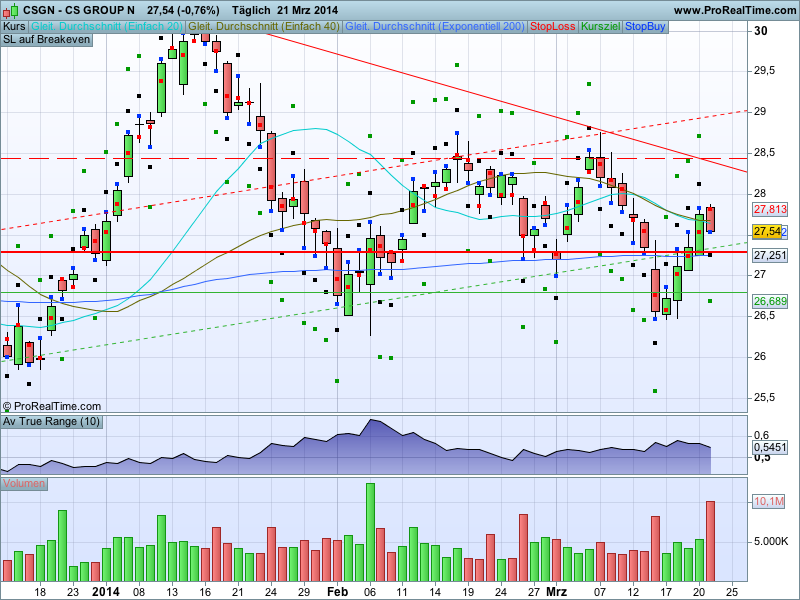Click the candlestick chart icon beside CSGN

tap(10, 10)
